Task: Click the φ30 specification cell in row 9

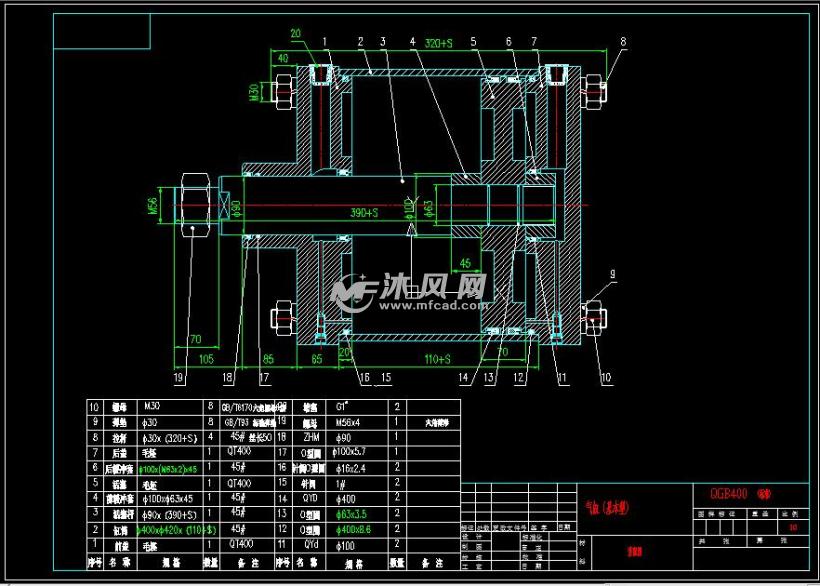Action: pos(149,422)
